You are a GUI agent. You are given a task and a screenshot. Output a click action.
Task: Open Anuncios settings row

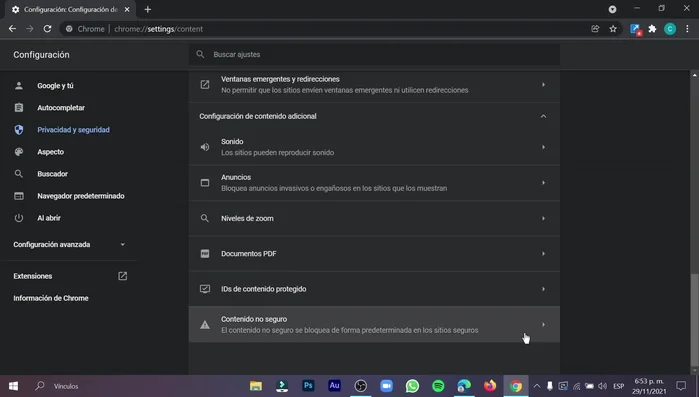tap(374, 183)
